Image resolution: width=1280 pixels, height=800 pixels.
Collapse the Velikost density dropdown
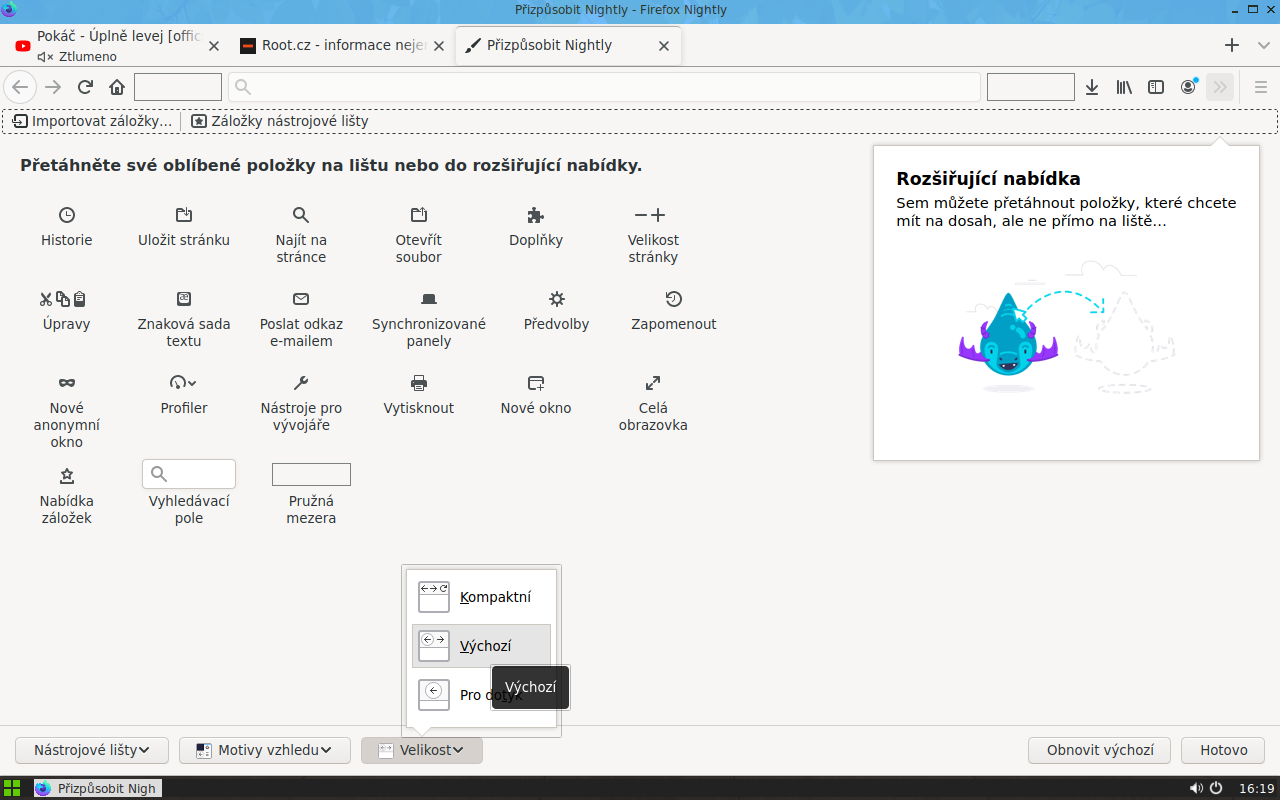click(x=422, y=750)
